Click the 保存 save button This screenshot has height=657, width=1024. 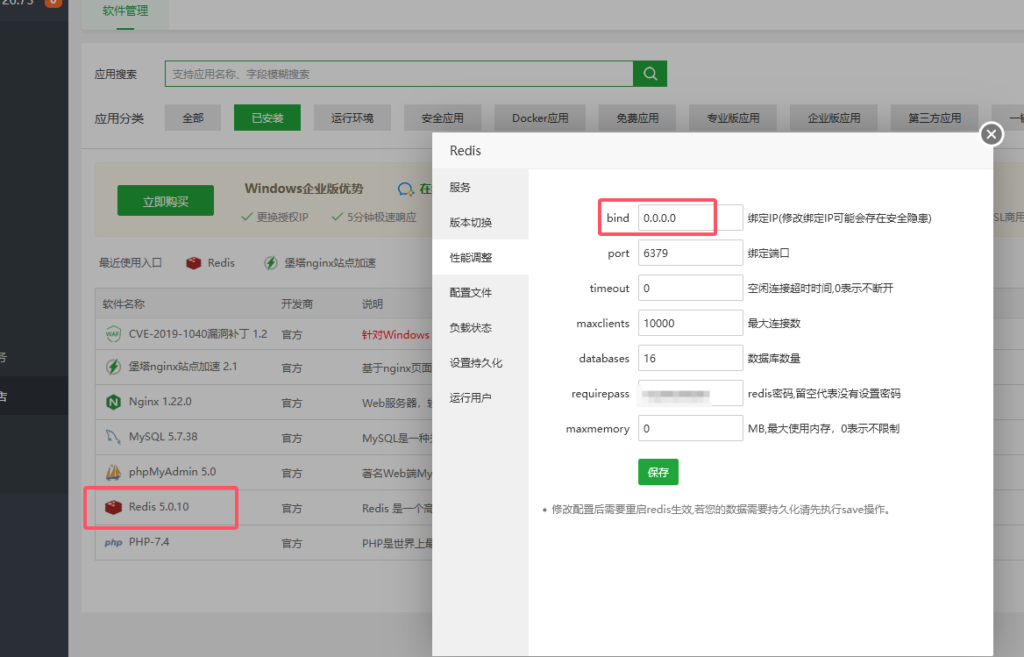658,472
